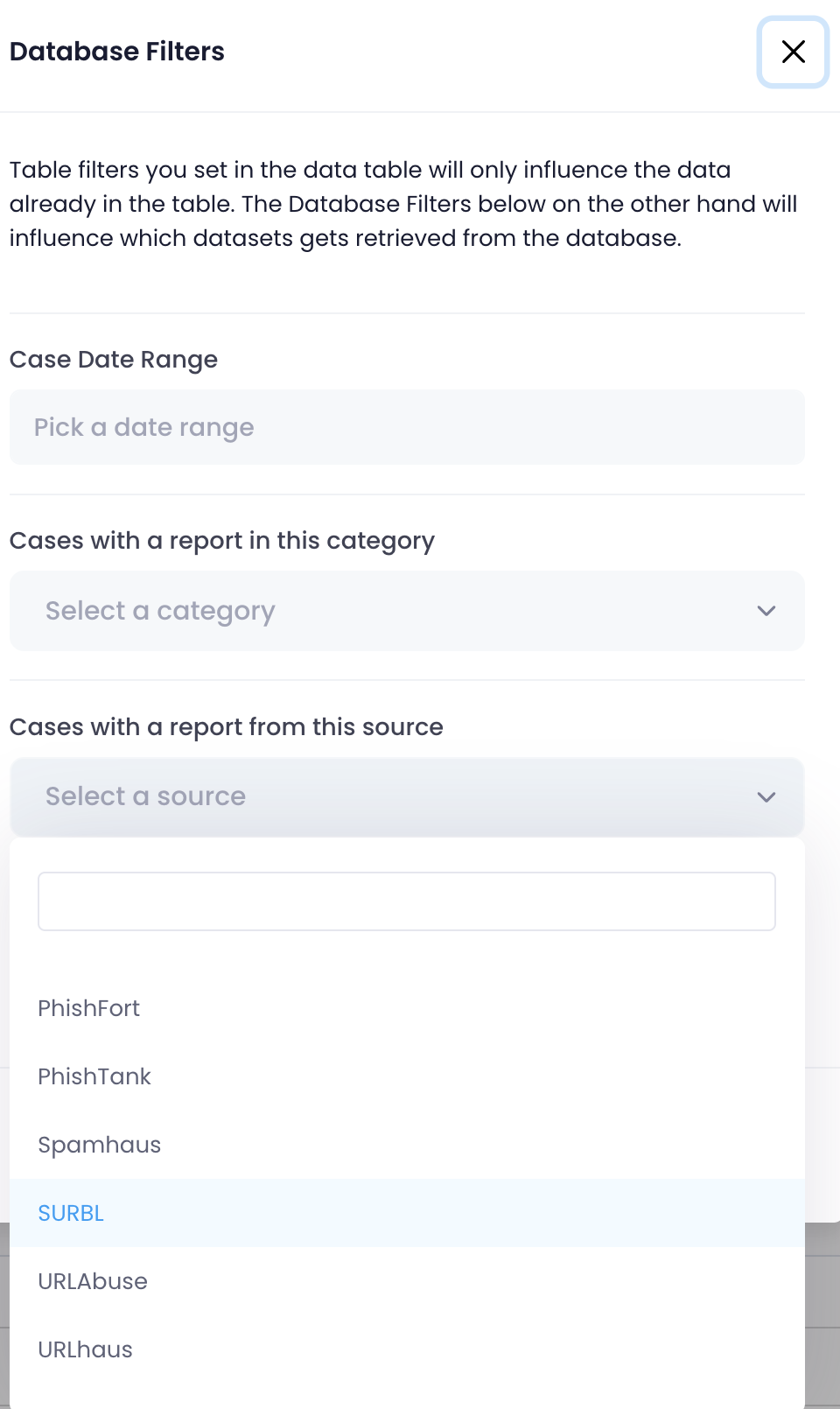This screenshot has height=1409, width=840.
Task: Click empty header area beside the title
Action: point(490,52)
